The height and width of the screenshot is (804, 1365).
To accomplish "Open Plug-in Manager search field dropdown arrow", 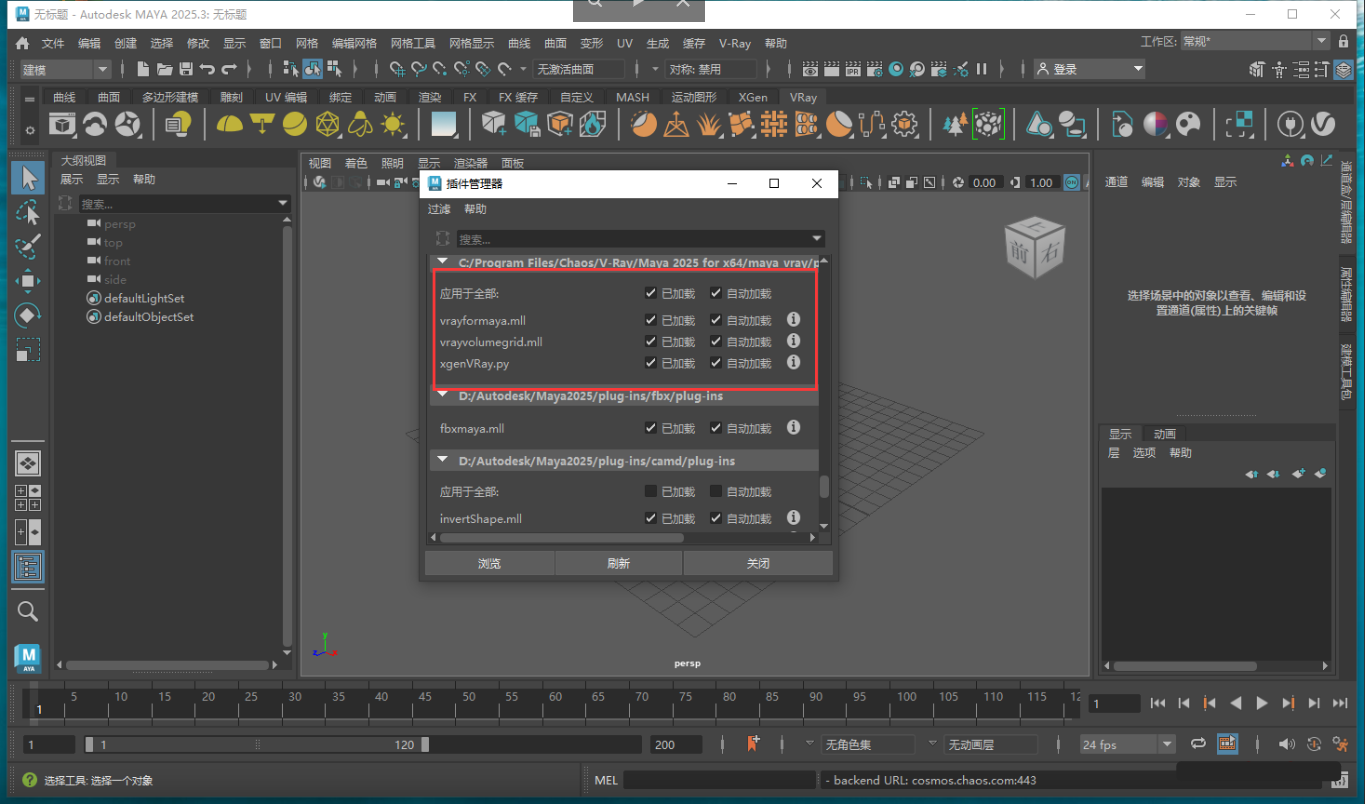I will [x=817, y=239].
